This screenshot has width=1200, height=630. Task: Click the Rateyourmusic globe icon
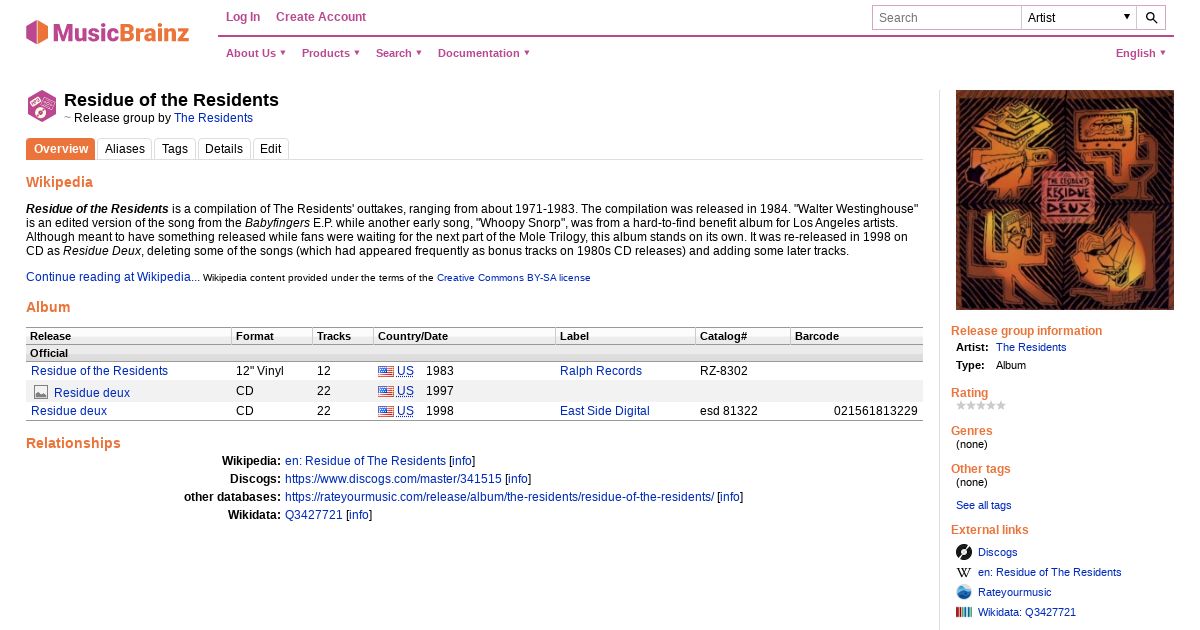click(964, 592)
